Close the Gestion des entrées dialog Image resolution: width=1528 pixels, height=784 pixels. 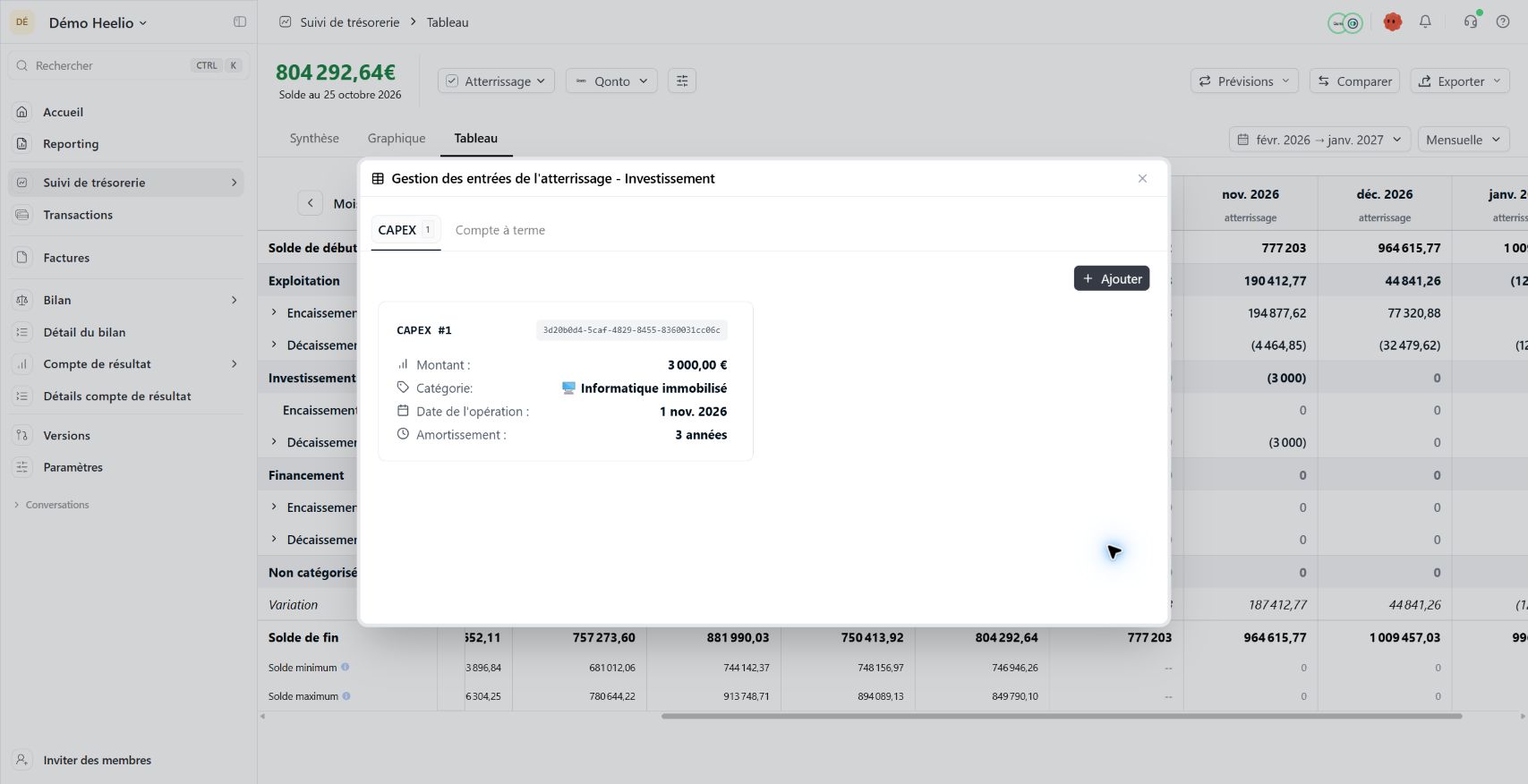[1142, 179]
